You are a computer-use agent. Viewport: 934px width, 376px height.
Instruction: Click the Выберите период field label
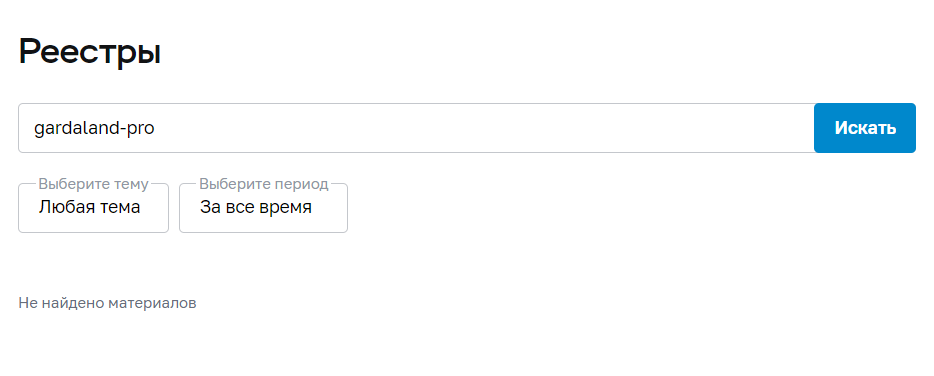(264, 184)
